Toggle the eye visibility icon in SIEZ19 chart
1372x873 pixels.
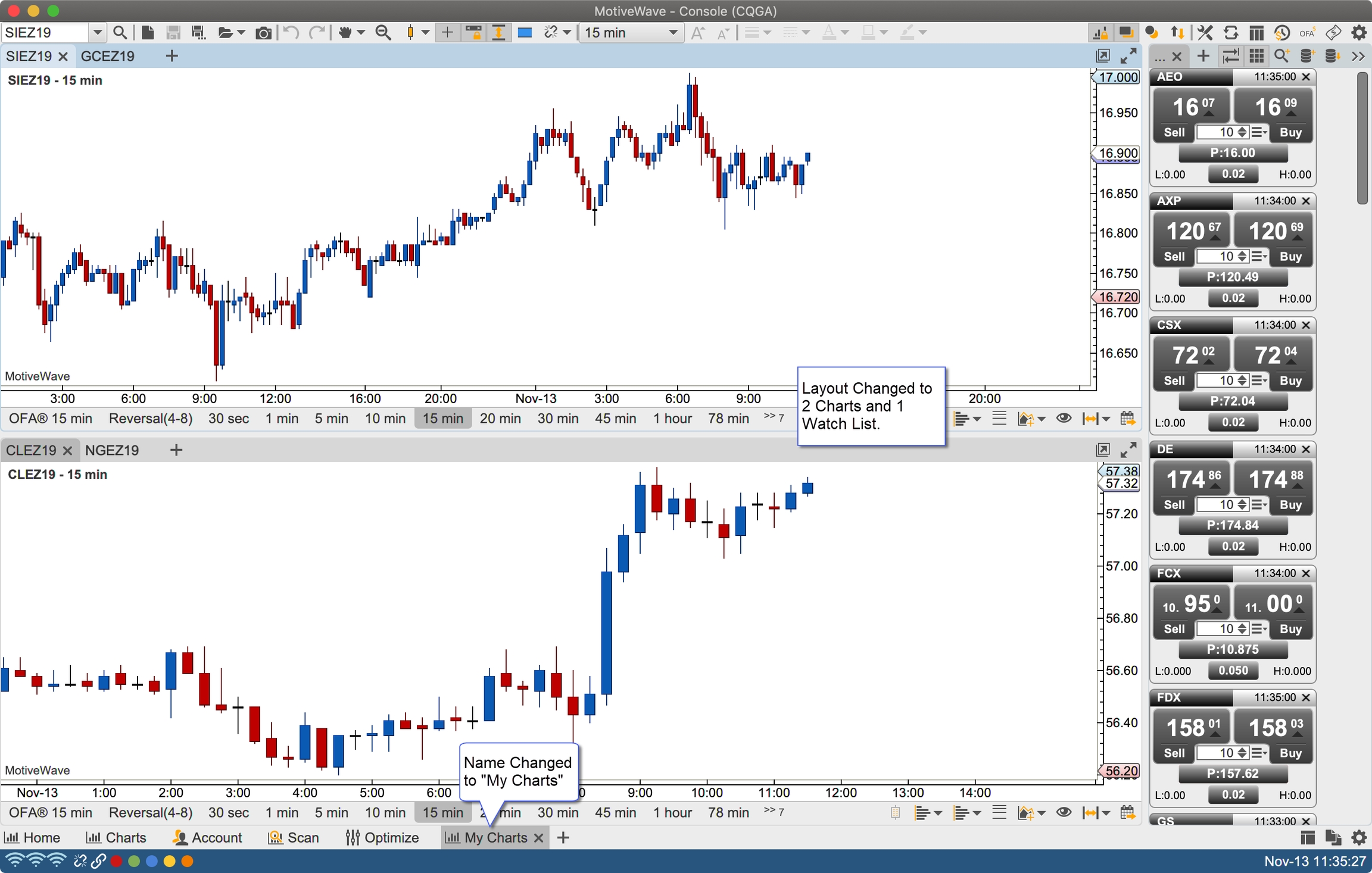point(1064,418)
